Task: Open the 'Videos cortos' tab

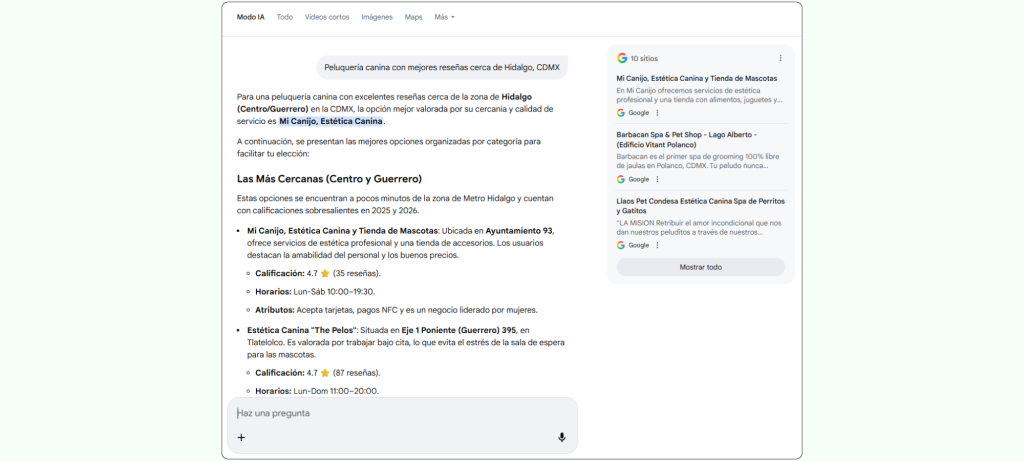Action: pyautogui.click(x=327, y=17)
